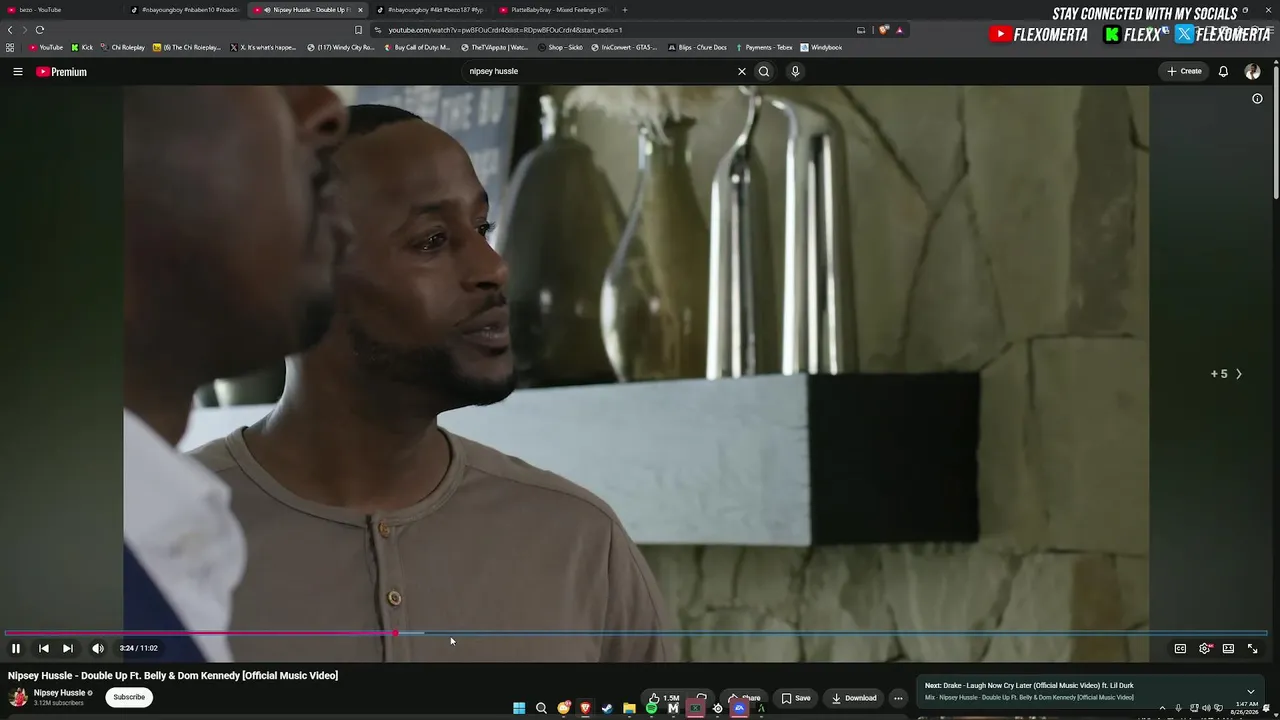Viewport: 1280px width, 720px height.
Task: Open the Buy Call of Duty bookmark
Action: (417, 47)
